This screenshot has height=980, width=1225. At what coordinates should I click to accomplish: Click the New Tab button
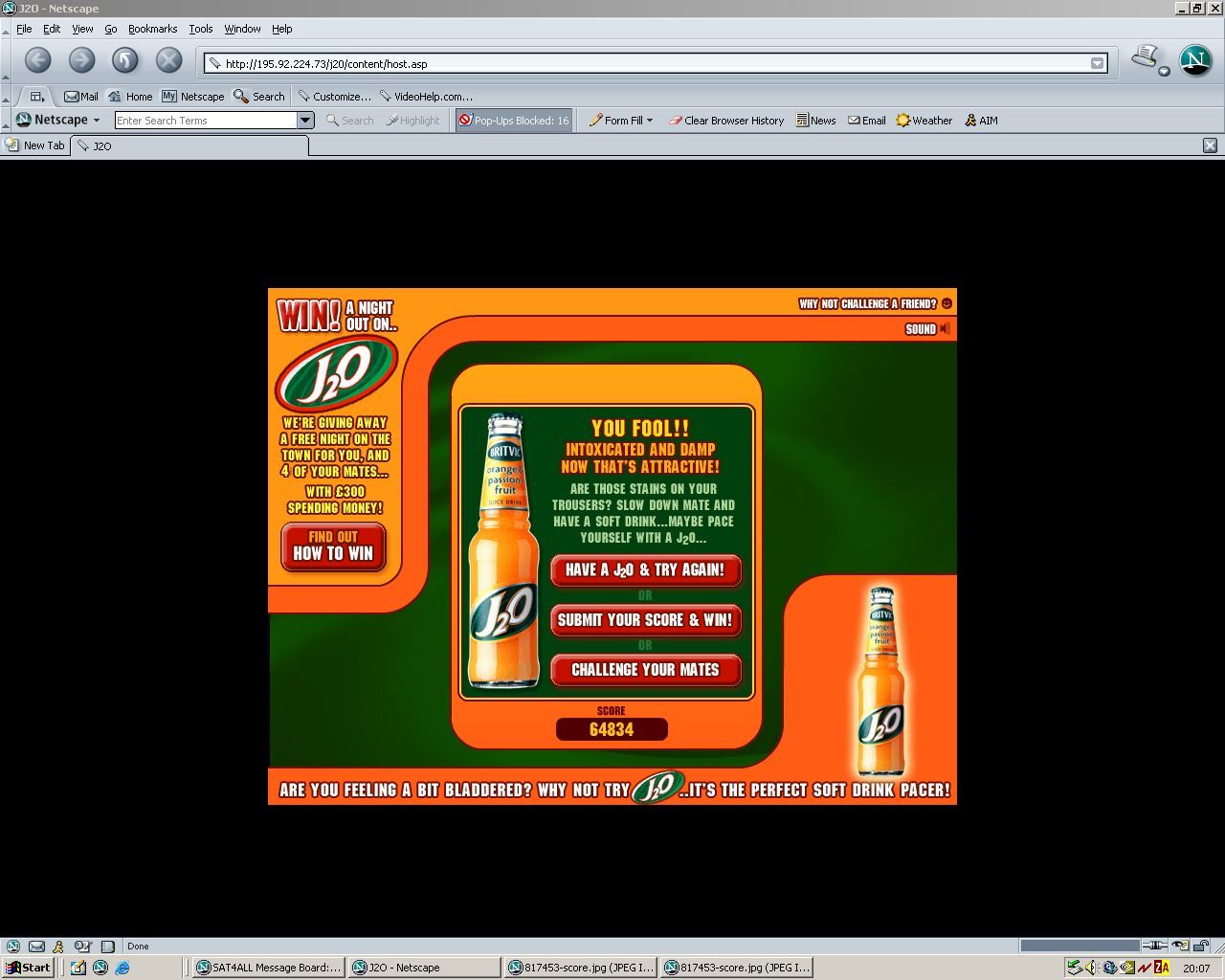[35, 145]
